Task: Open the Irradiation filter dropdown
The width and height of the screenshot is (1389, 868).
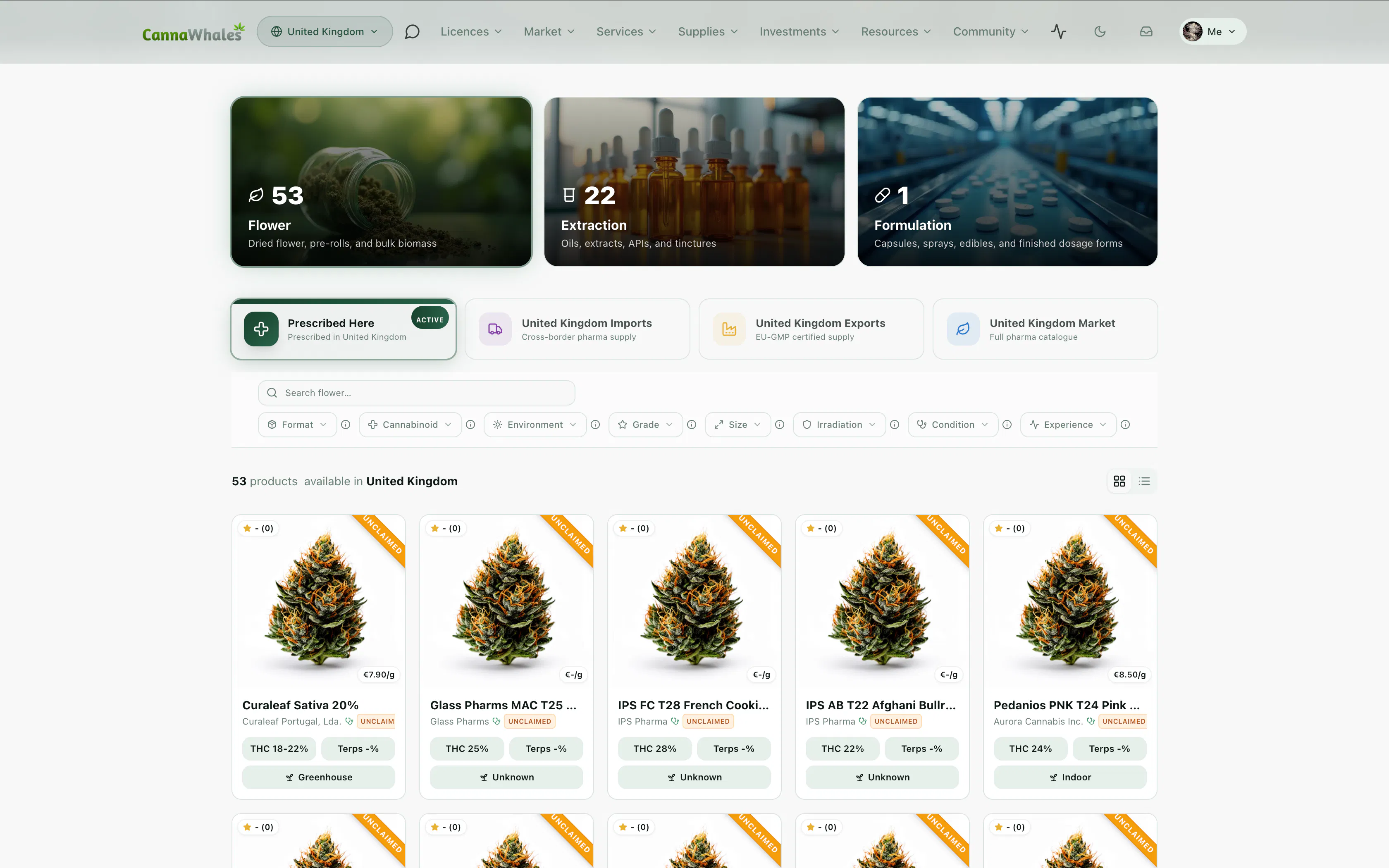Action: click(839, 425)
